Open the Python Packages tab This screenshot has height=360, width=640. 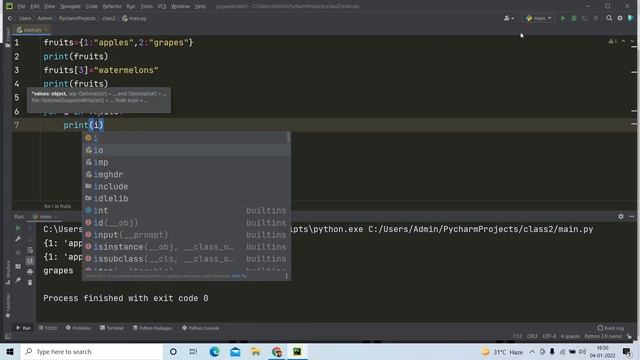[x=152, y=328]
